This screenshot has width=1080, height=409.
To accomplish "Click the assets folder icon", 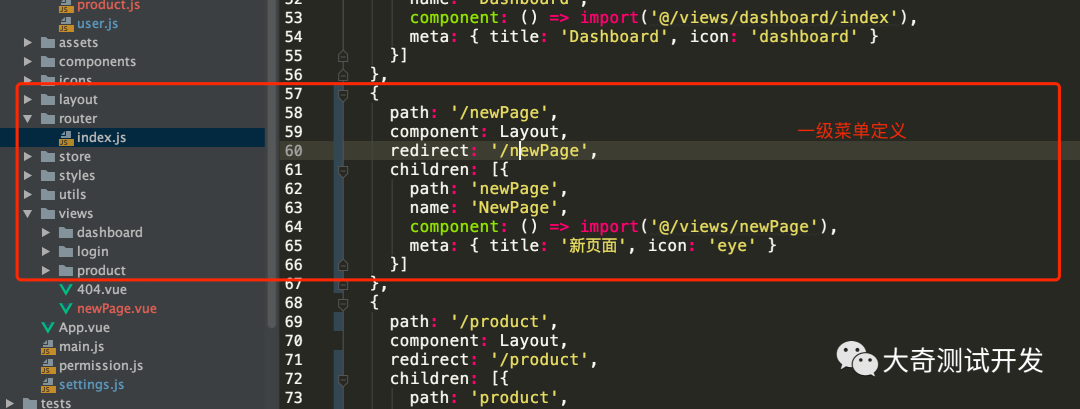I will tap(48, 43).
